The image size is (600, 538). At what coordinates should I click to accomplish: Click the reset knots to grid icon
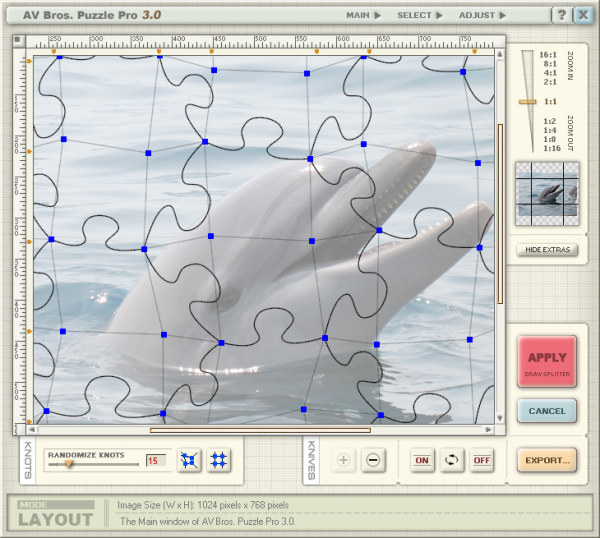click(x=218, y=460)
